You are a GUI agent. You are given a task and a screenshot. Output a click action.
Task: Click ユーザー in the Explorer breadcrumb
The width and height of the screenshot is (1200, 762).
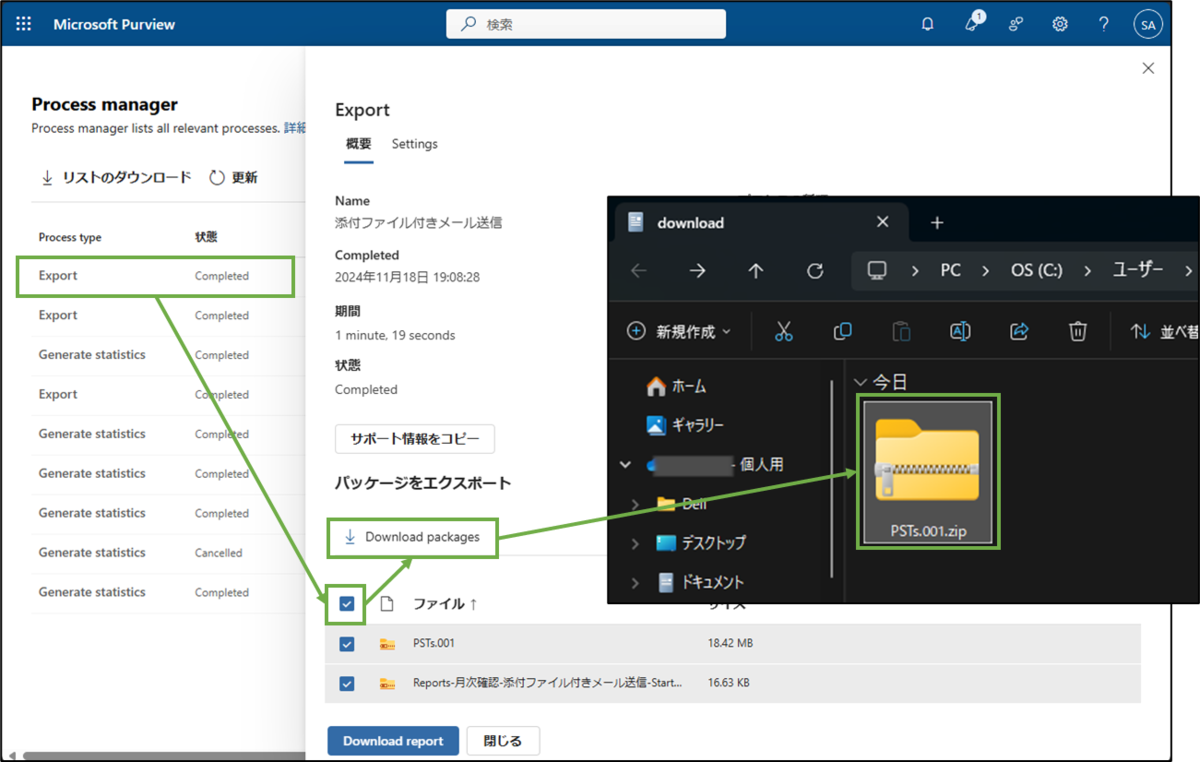click(1138, 271)
